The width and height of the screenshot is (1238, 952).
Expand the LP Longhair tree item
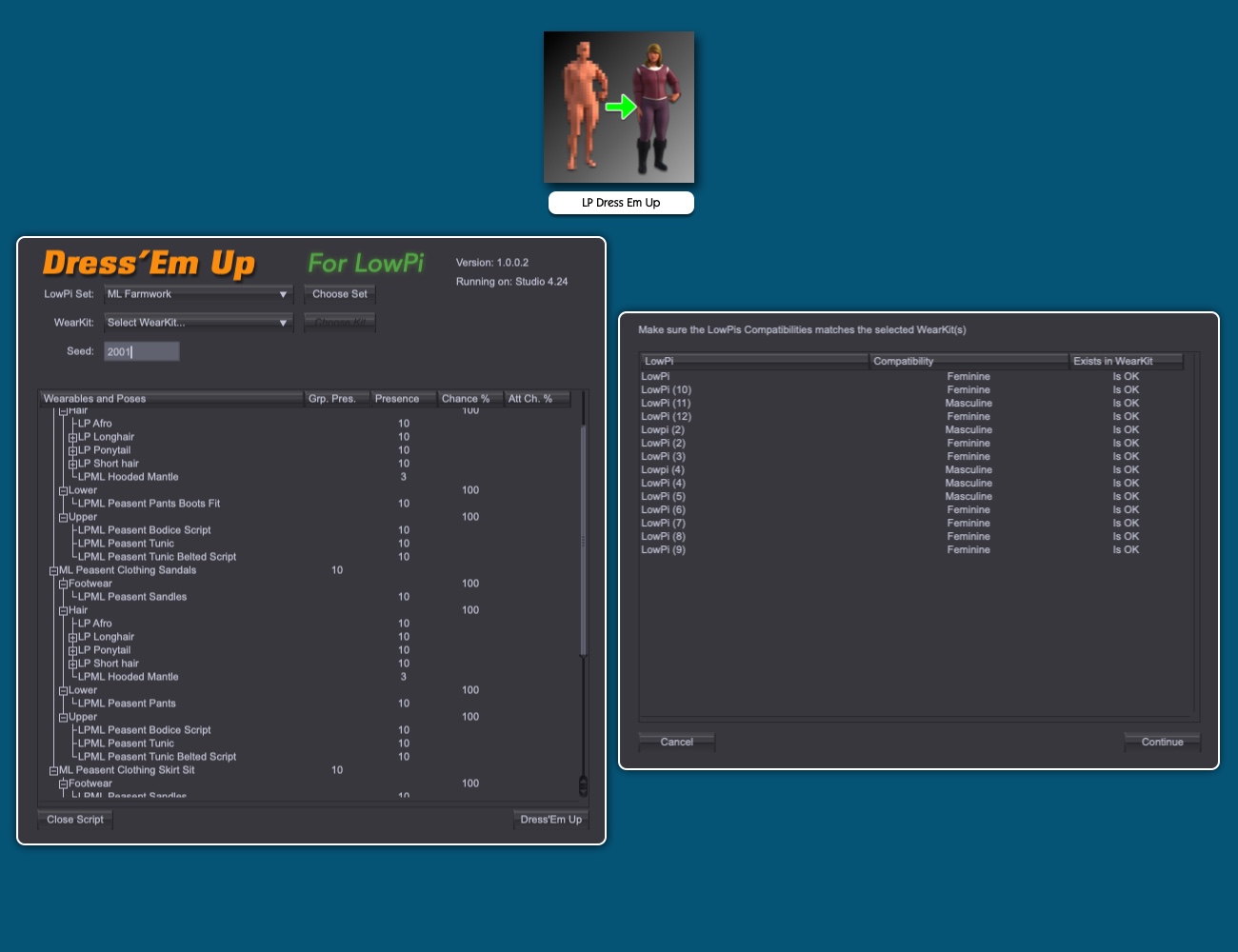[x=74, y=436]
